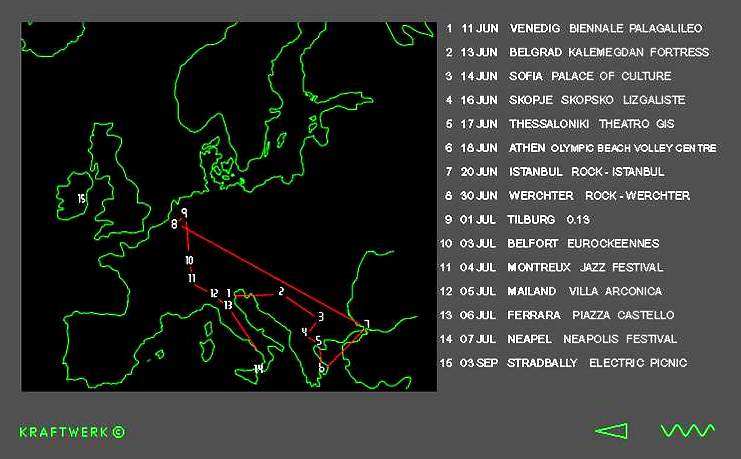Image resolution: width=741 pixels, height=459 pixels.
Task: Select map marker 7 at Istanbul
Action: [x=367, y=324]
